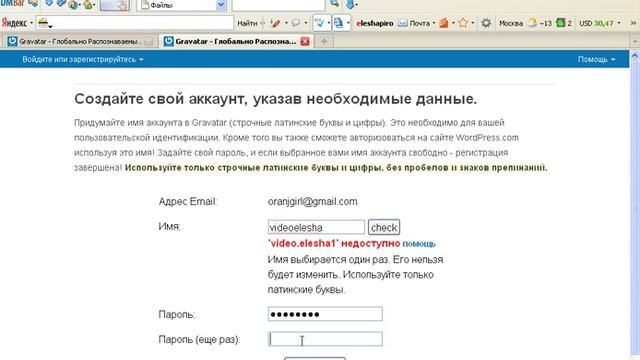640x360 pixels.
Task: Open the Помощь dropdown menu
Action: point(596,60)
